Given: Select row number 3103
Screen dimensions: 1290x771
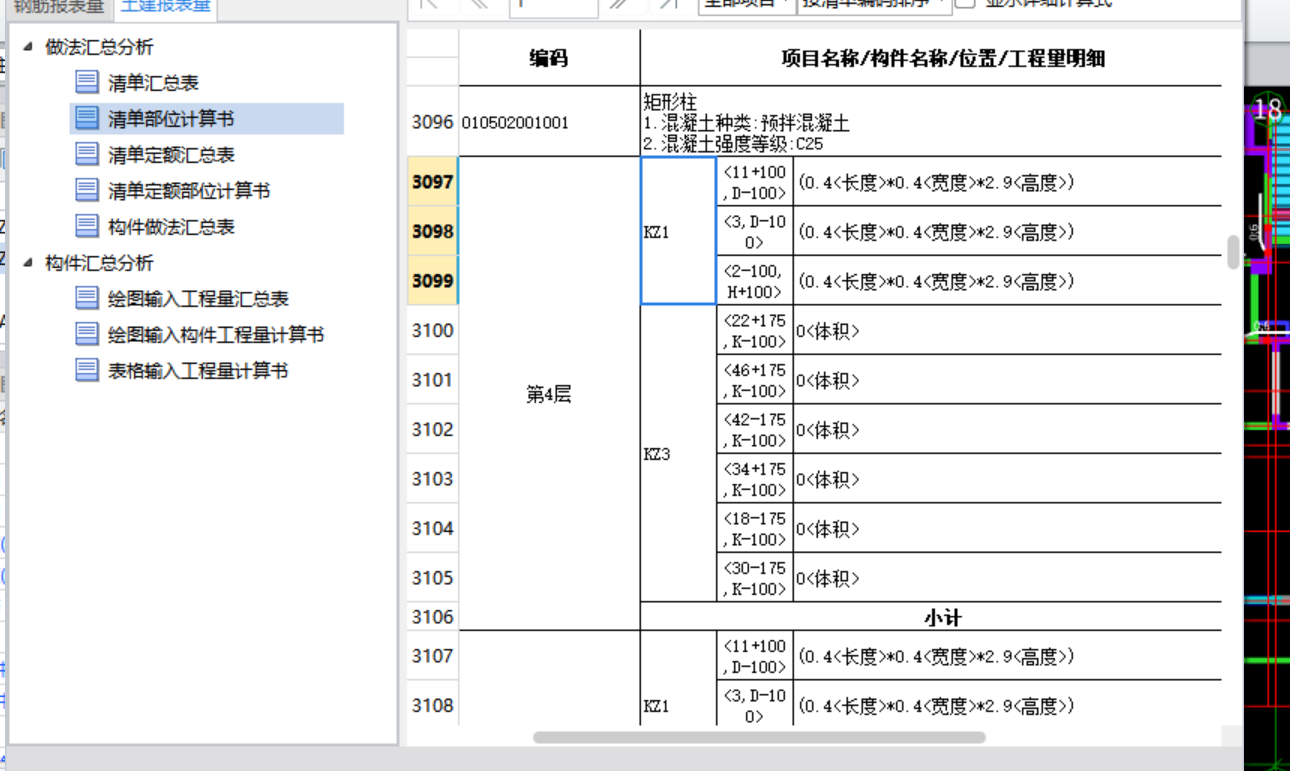Looking at the screenshot, I should [433, 479].
